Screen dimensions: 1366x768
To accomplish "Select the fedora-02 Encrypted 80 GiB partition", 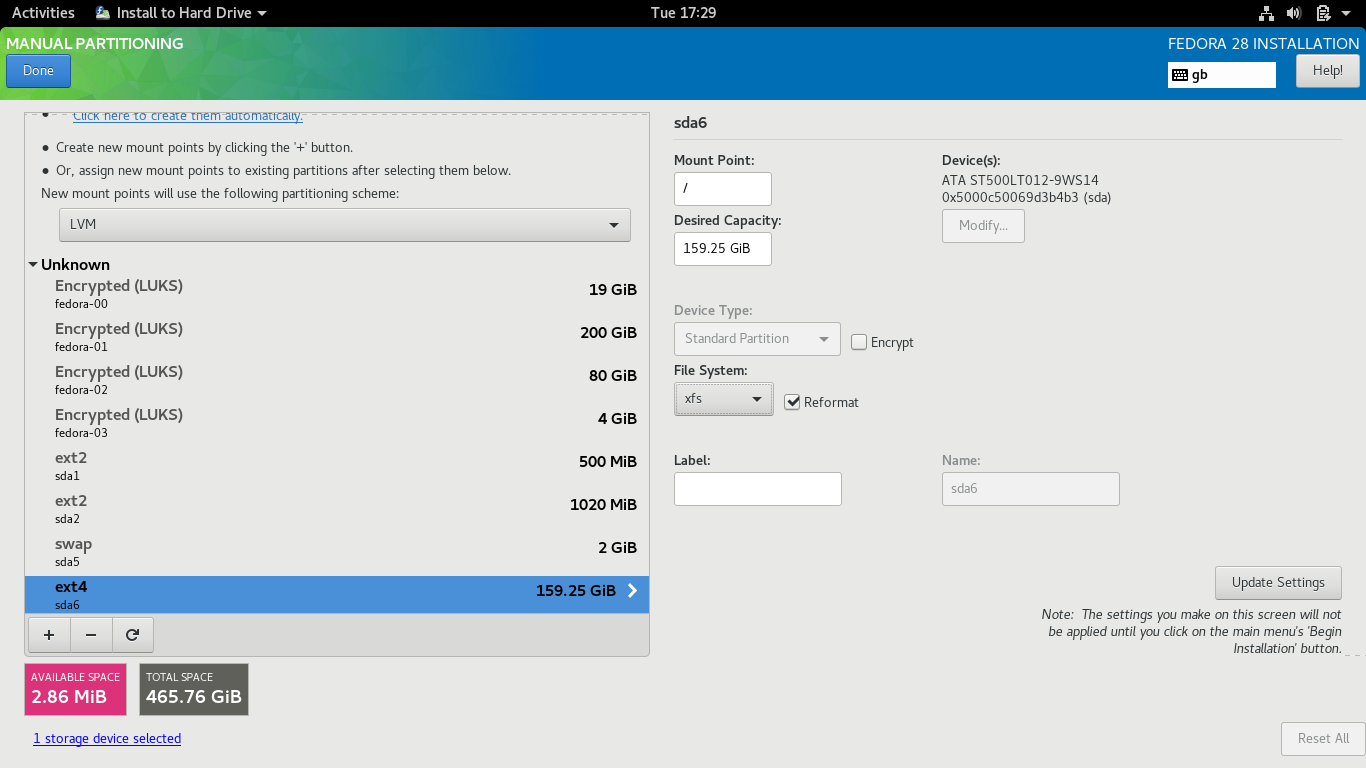I will coord(337,381).
